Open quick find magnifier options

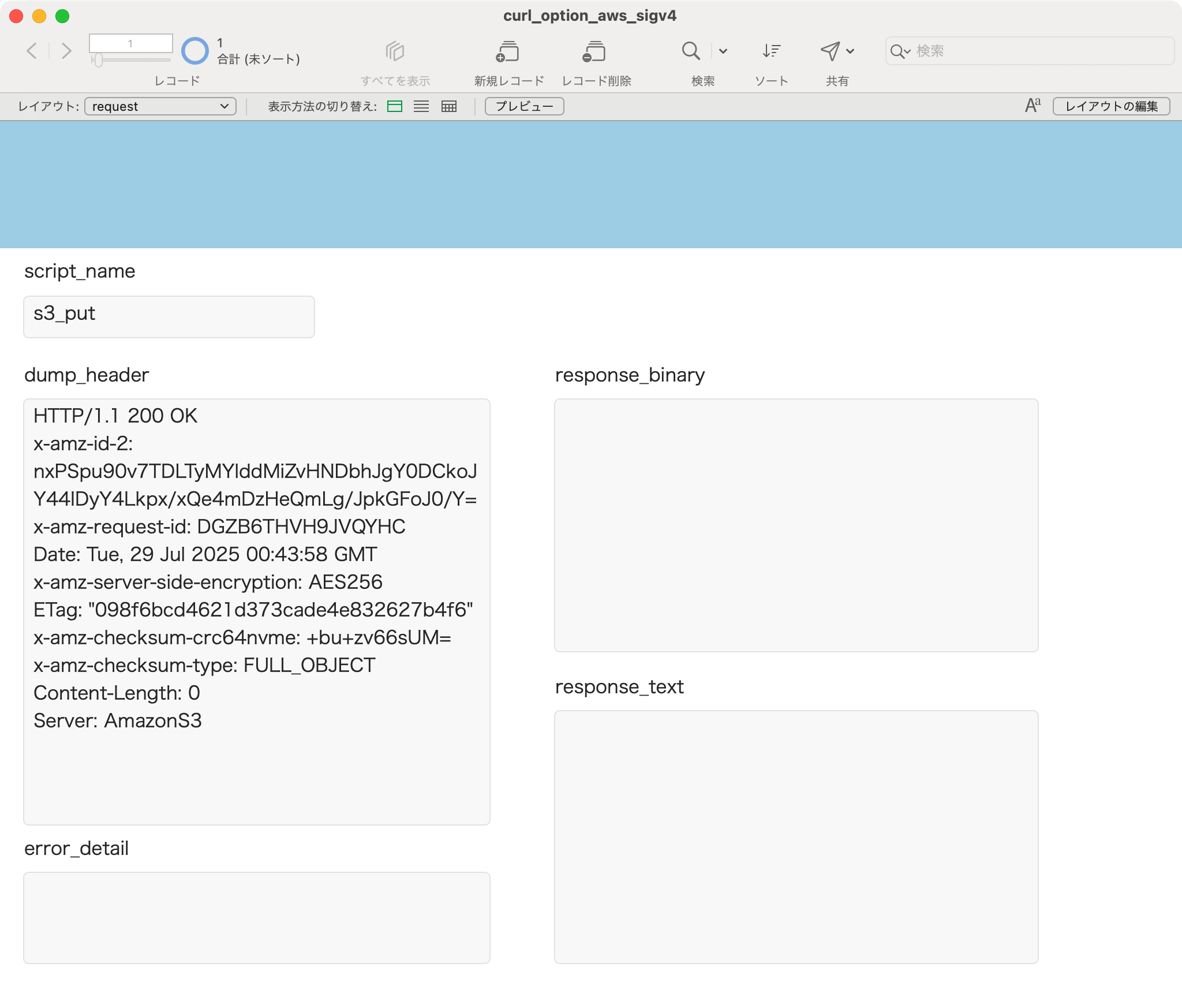point(900,51)
